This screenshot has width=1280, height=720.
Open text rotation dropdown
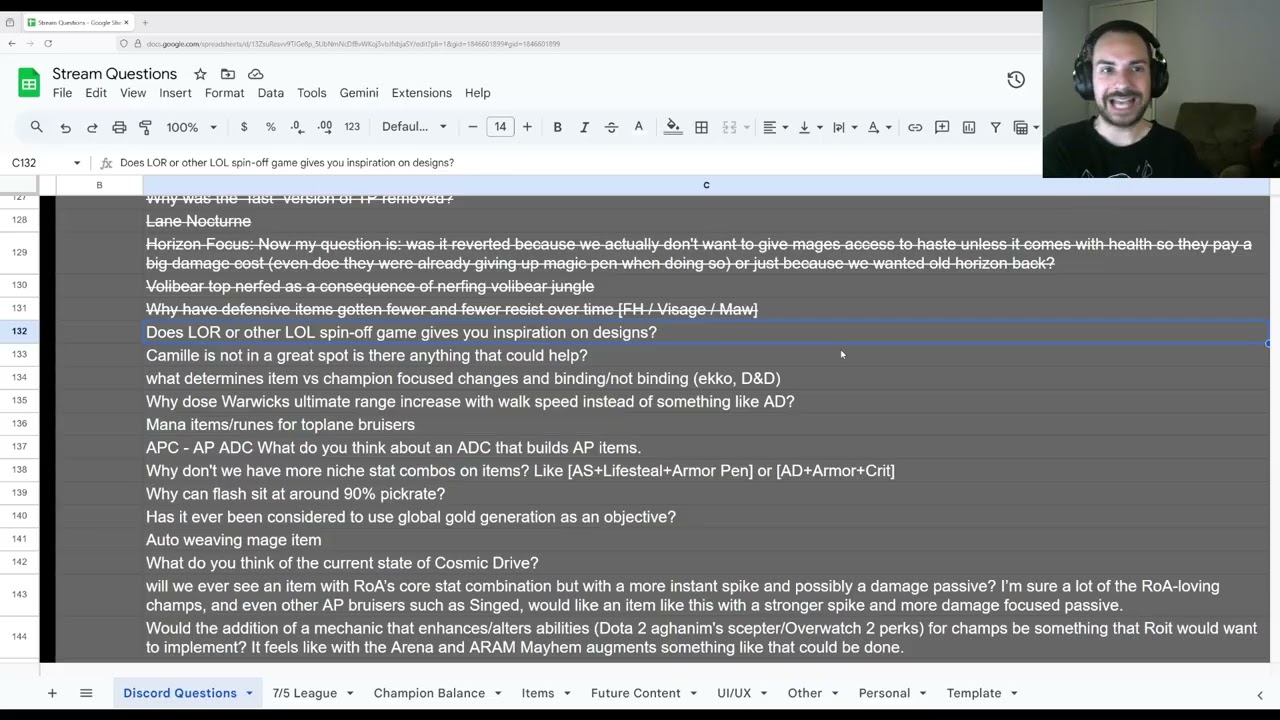click(879, 127)
